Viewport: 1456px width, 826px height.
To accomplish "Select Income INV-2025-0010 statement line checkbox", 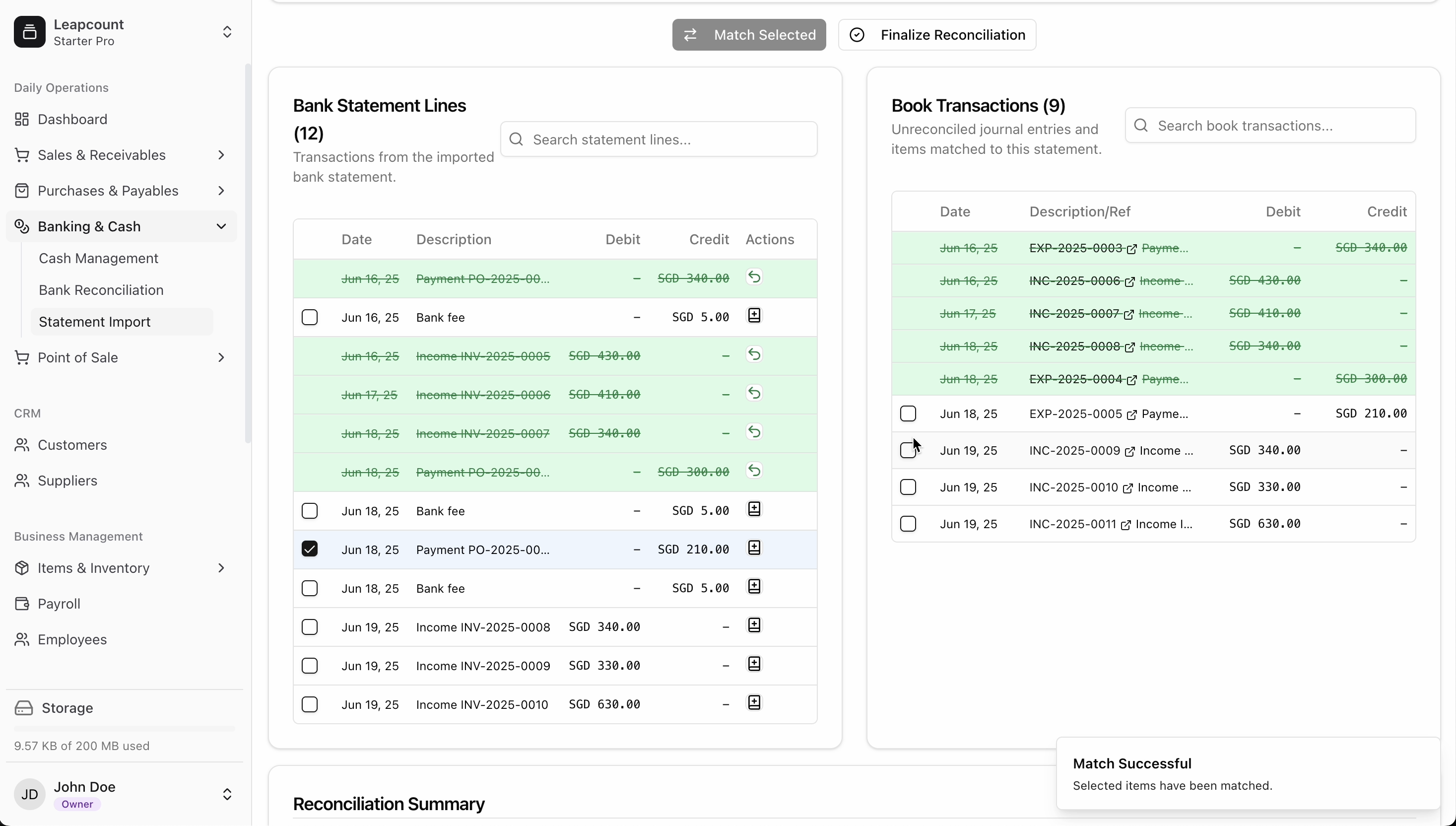I will point(310,704).
